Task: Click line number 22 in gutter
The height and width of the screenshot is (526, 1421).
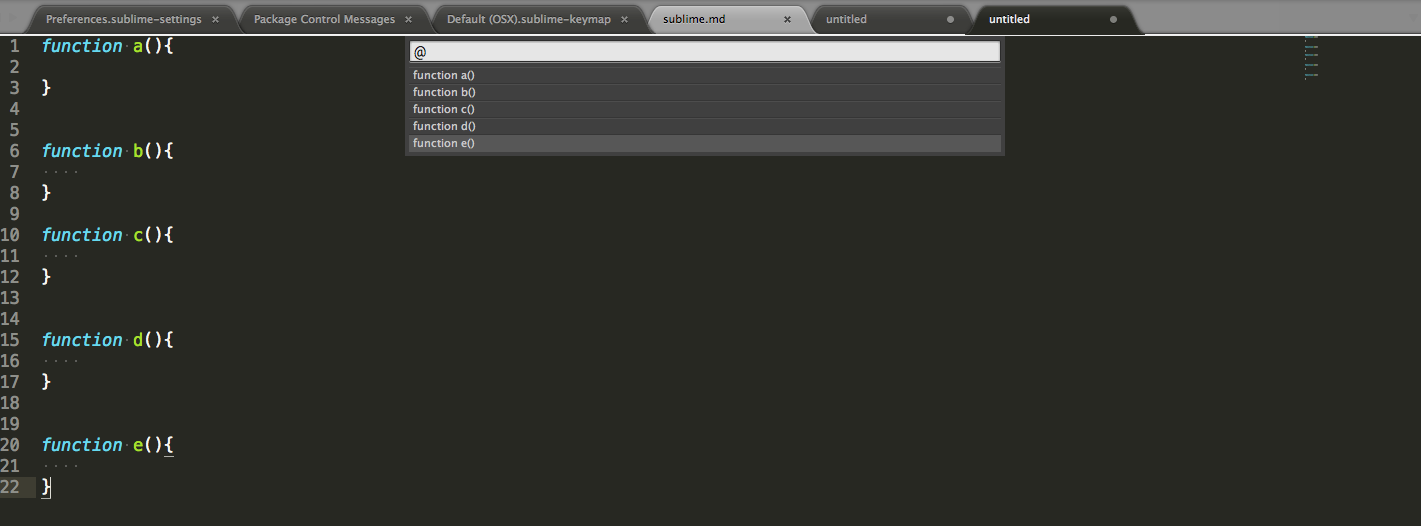Action: point(11,487)
